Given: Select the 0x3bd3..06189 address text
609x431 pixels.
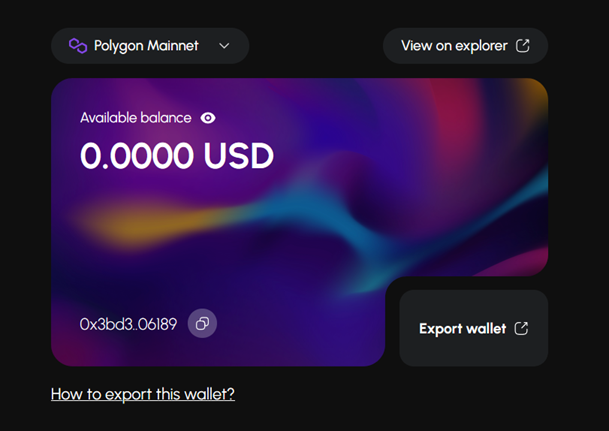Looking at the screenshot, I should 128,324.
